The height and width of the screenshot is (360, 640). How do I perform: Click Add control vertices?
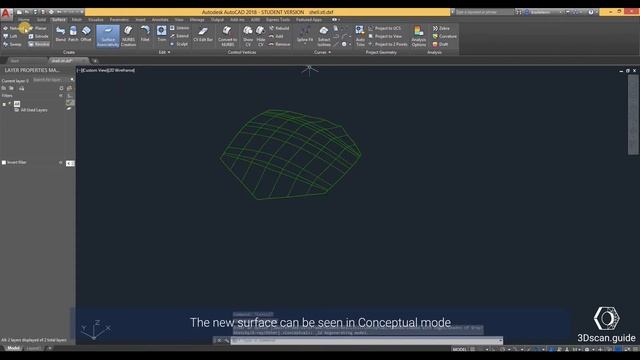(x=276, y=36)
